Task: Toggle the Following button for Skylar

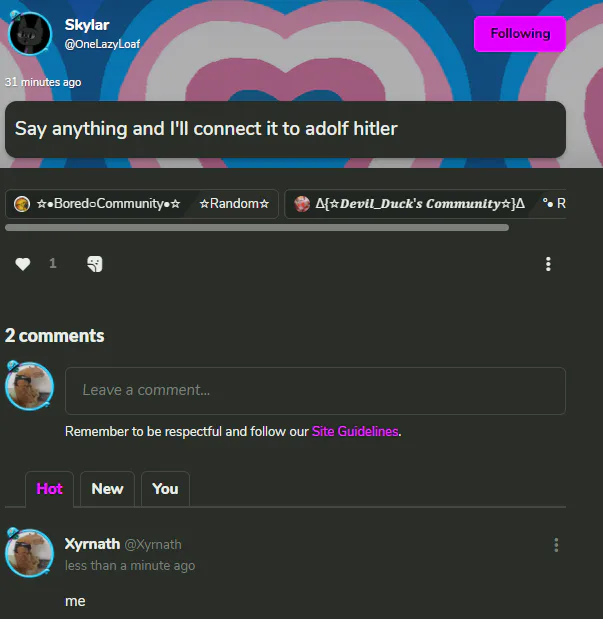Action: [x=520, y=34]
